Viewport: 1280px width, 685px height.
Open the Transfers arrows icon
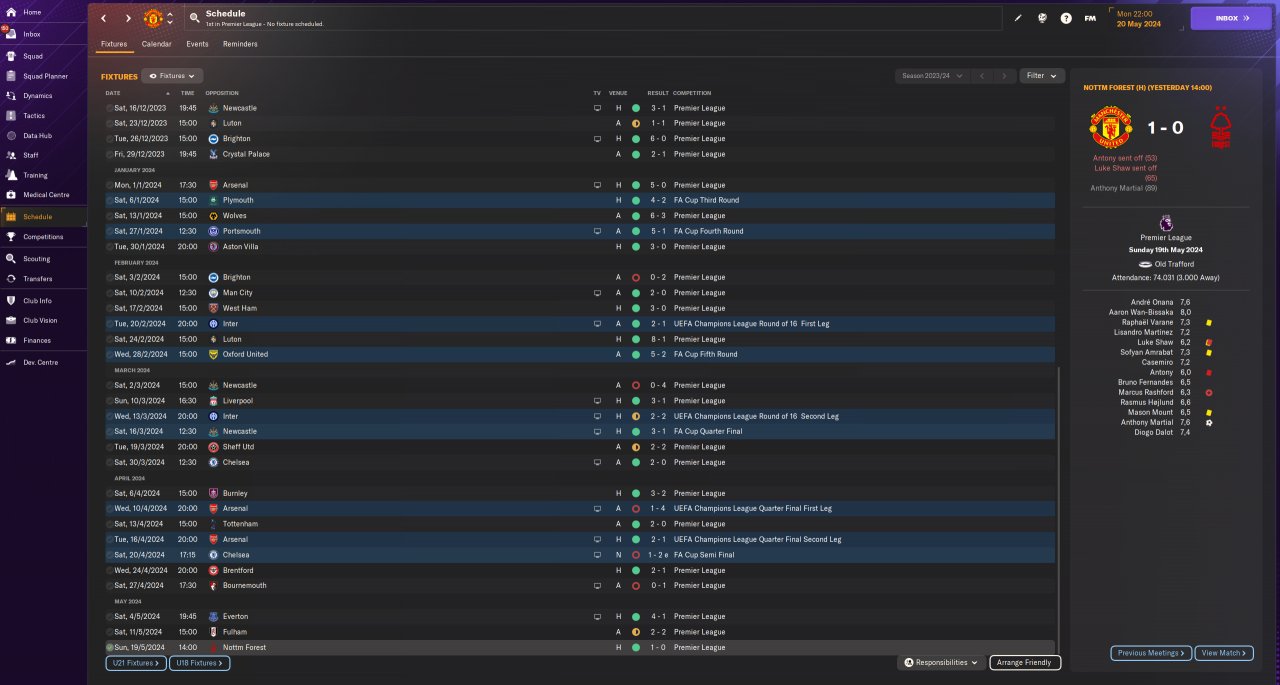tap(10, 279)
